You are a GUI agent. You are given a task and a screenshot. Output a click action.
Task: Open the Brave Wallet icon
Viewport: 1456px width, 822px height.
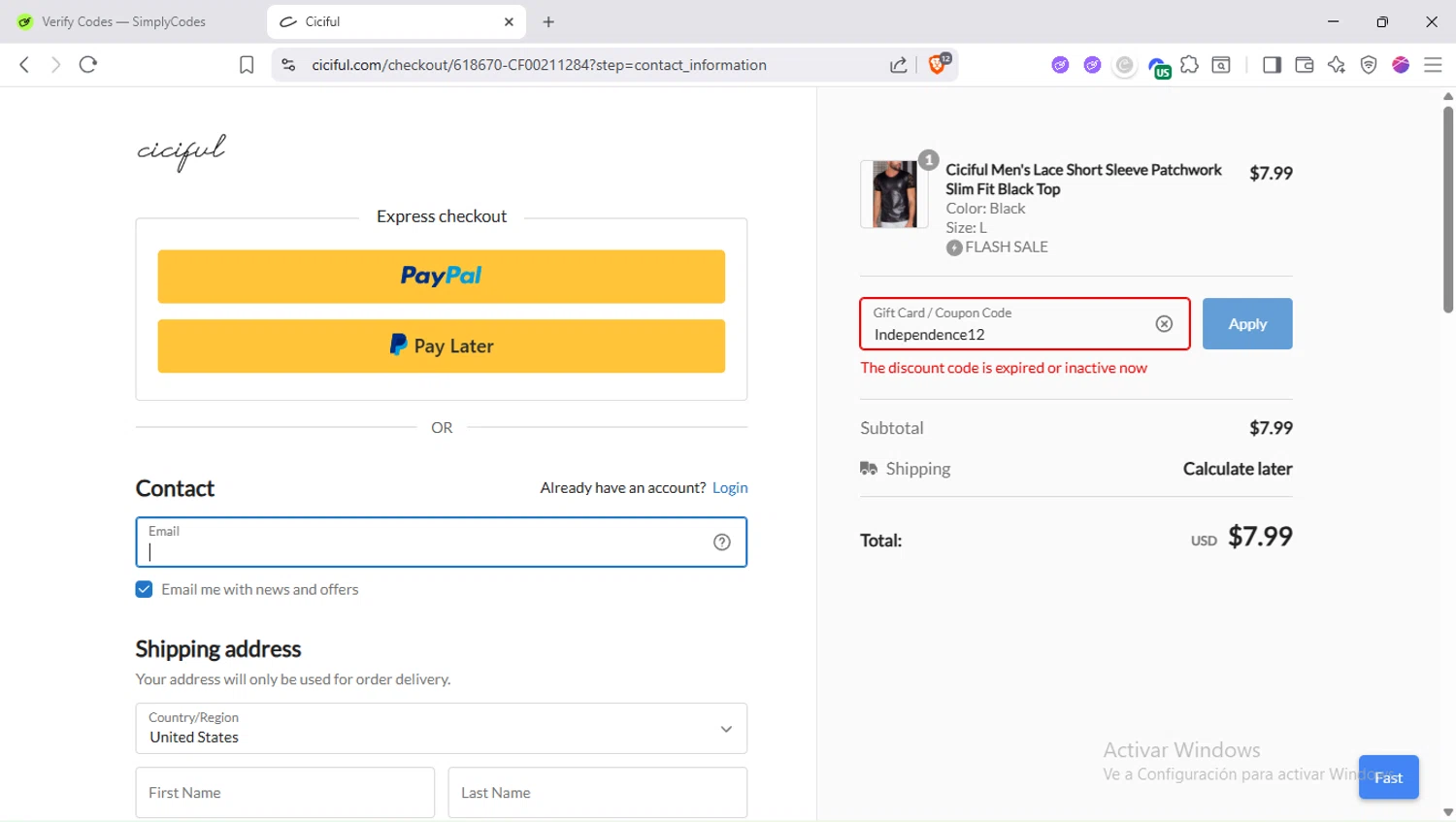click(1305, 65)
